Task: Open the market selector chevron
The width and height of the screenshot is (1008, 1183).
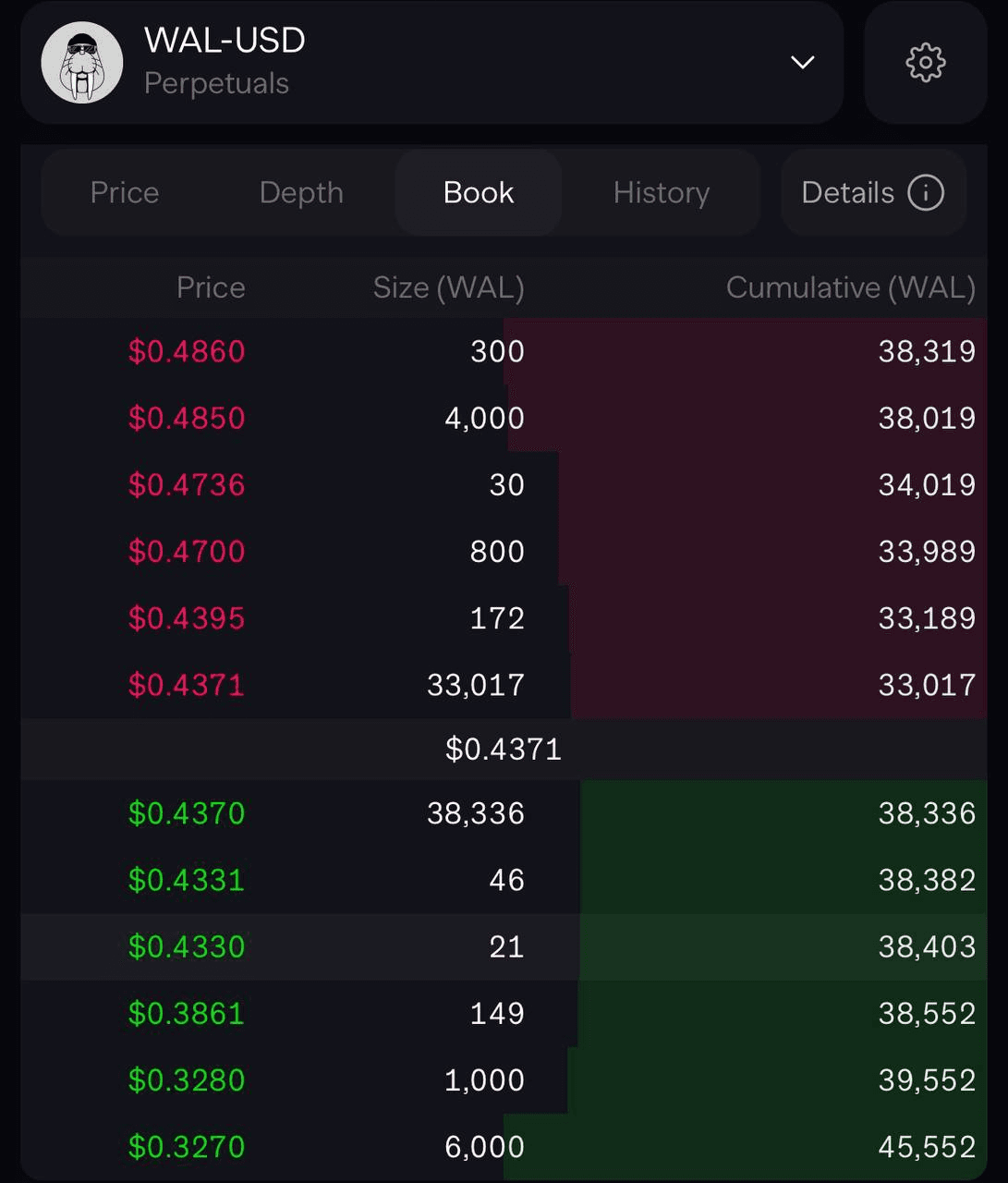Action: click(x=803, y=63)
